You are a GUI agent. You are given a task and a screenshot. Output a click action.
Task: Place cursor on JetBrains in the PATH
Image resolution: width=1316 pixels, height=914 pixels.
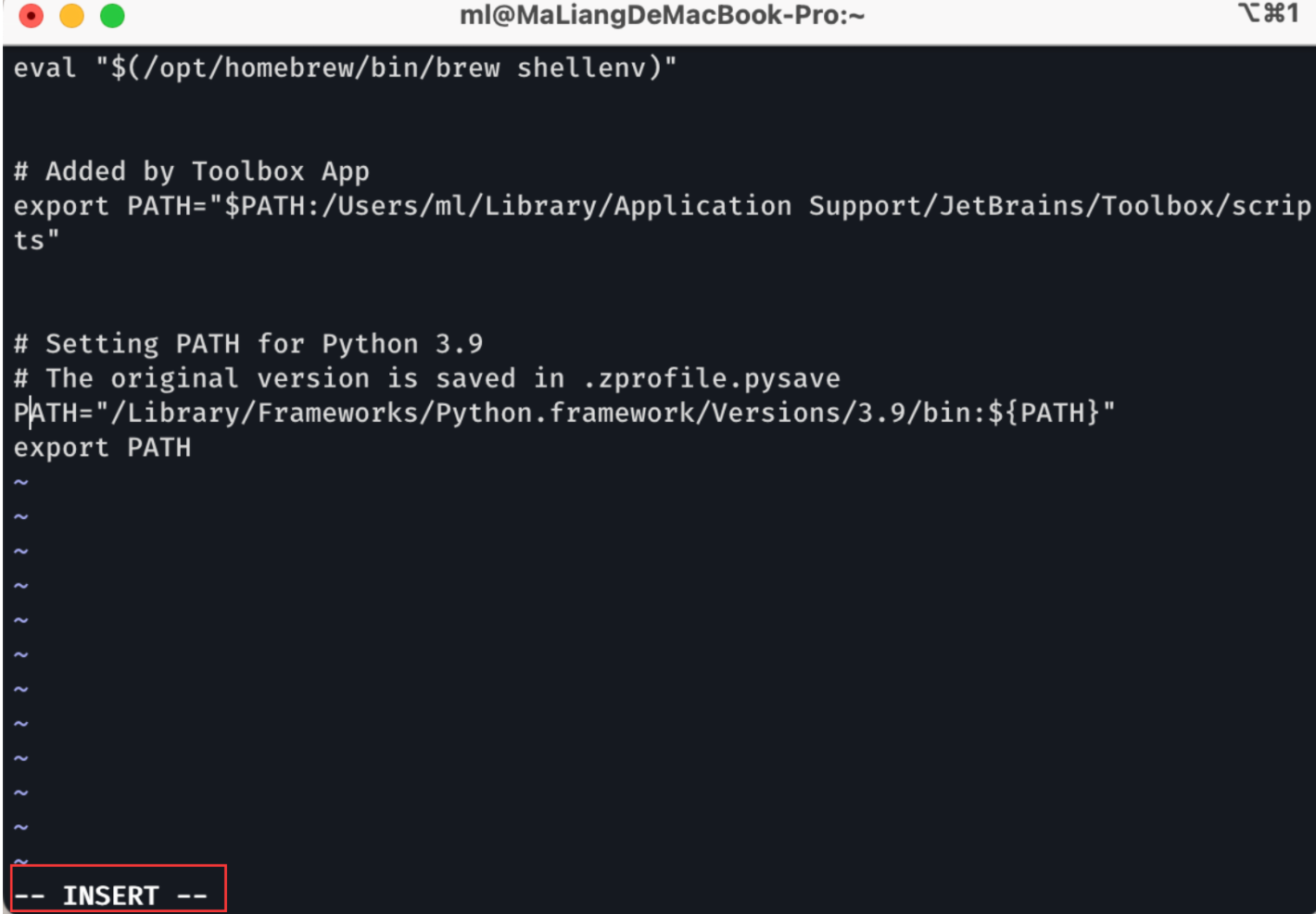pyautogui.click(x=1012, y=206)
